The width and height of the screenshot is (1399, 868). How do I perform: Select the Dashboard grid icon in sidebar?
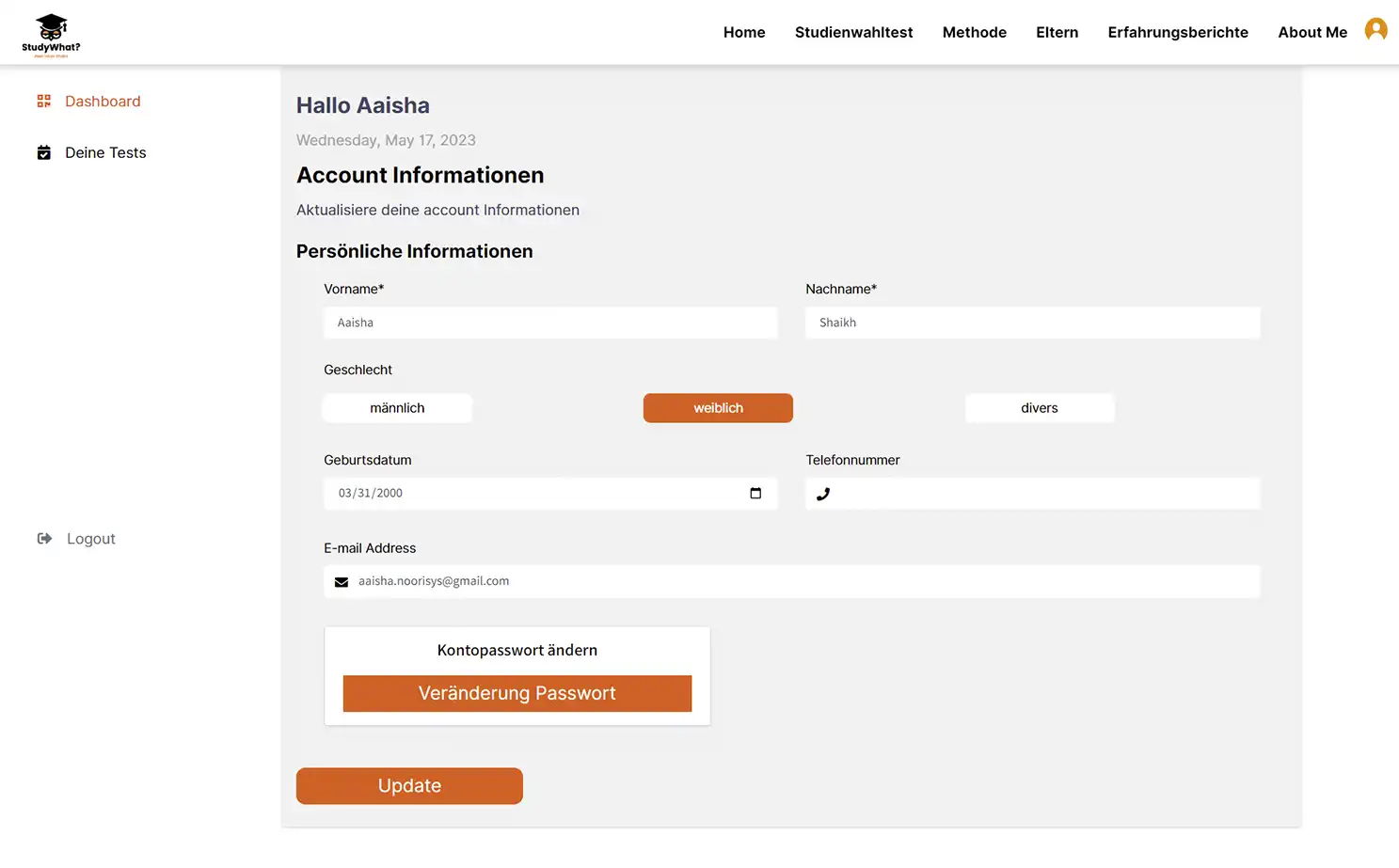click(43, 101)
